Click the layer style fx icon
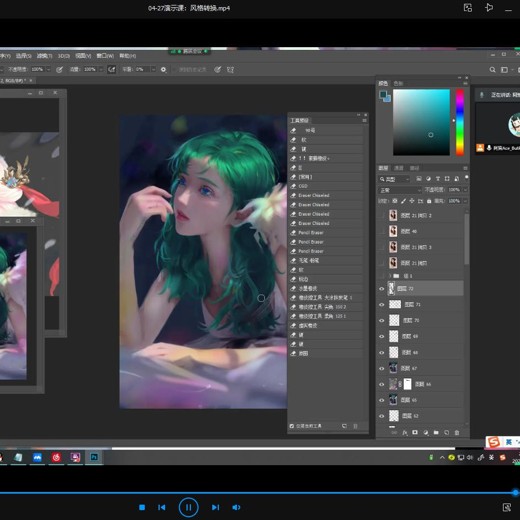 point(405,432)
